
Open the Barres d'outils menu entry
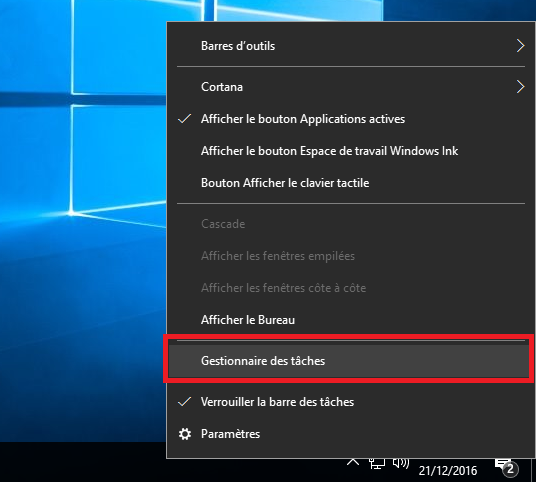click(x=351, y=46)
